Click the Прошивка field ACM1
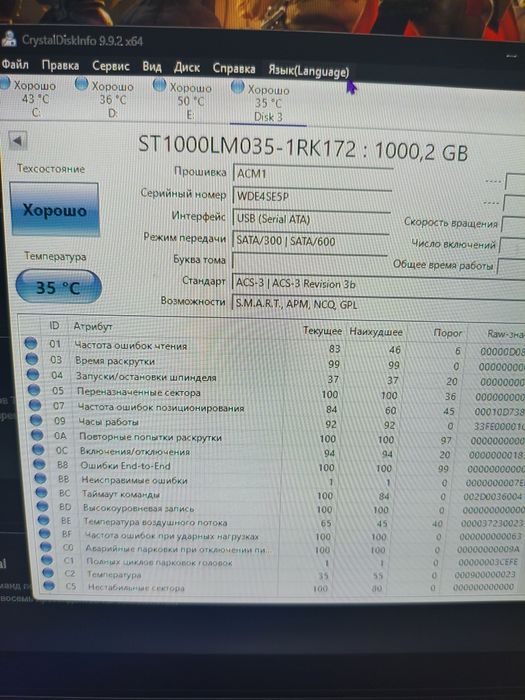Image resolution: width=525 pixels, height=700 pixels. tap(313, 173)
